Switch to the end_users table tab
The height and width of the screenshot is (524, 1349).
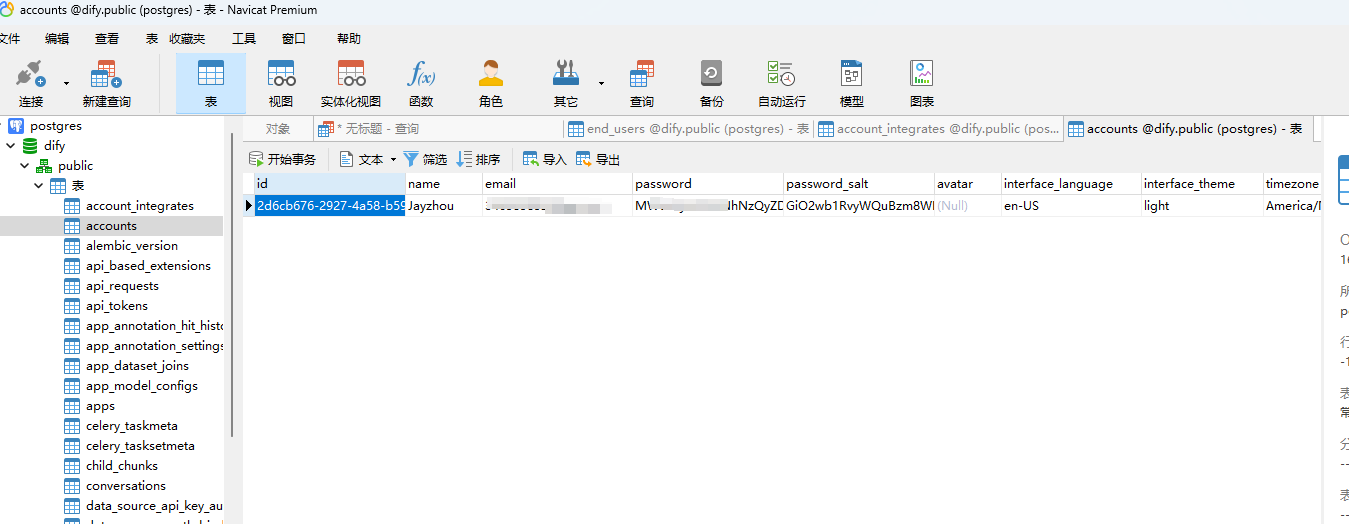(689, 129)
